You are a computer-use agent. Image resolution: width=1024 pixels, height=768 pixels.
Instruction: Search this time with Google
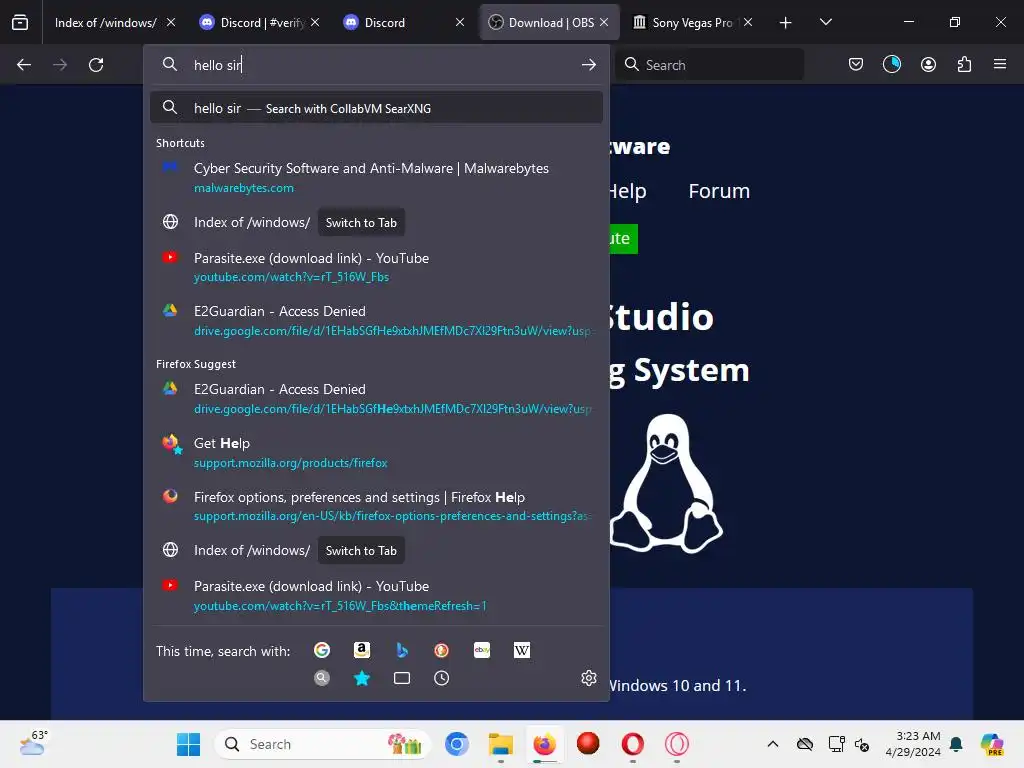tap(322, 650)
